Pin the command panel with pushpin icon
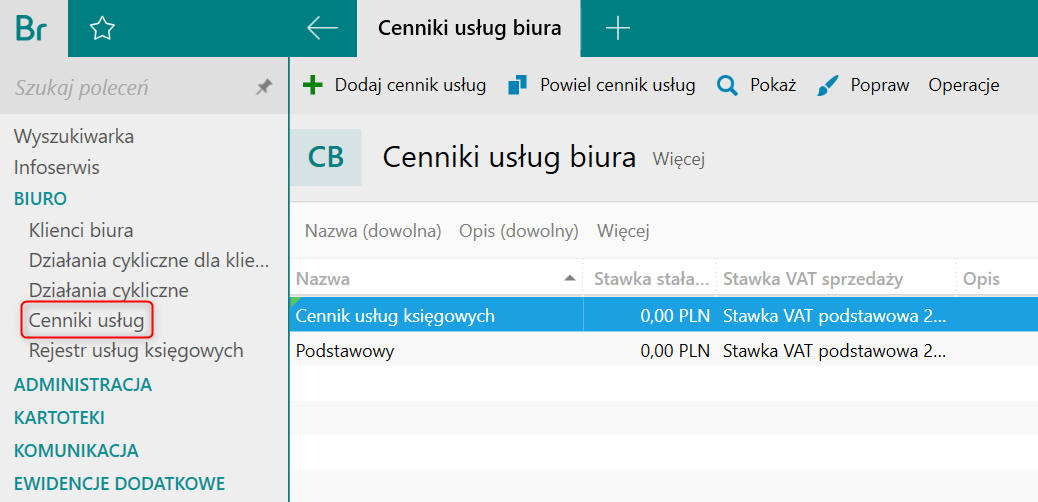This screenshot has height=502, width=1038. [264, 87]
